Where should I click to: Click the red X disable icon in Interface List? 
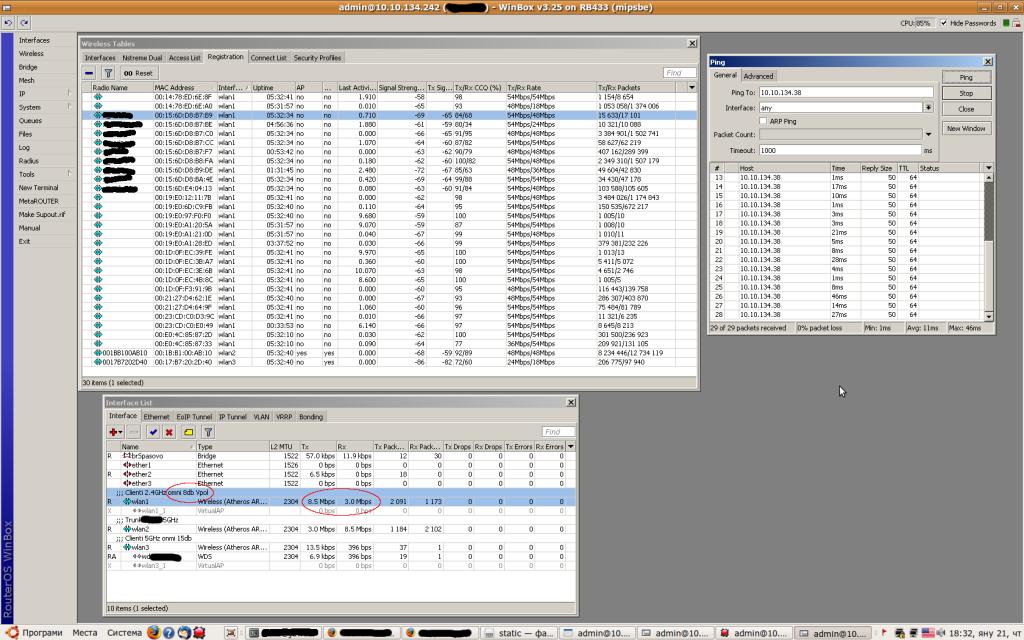click(169, 432)
